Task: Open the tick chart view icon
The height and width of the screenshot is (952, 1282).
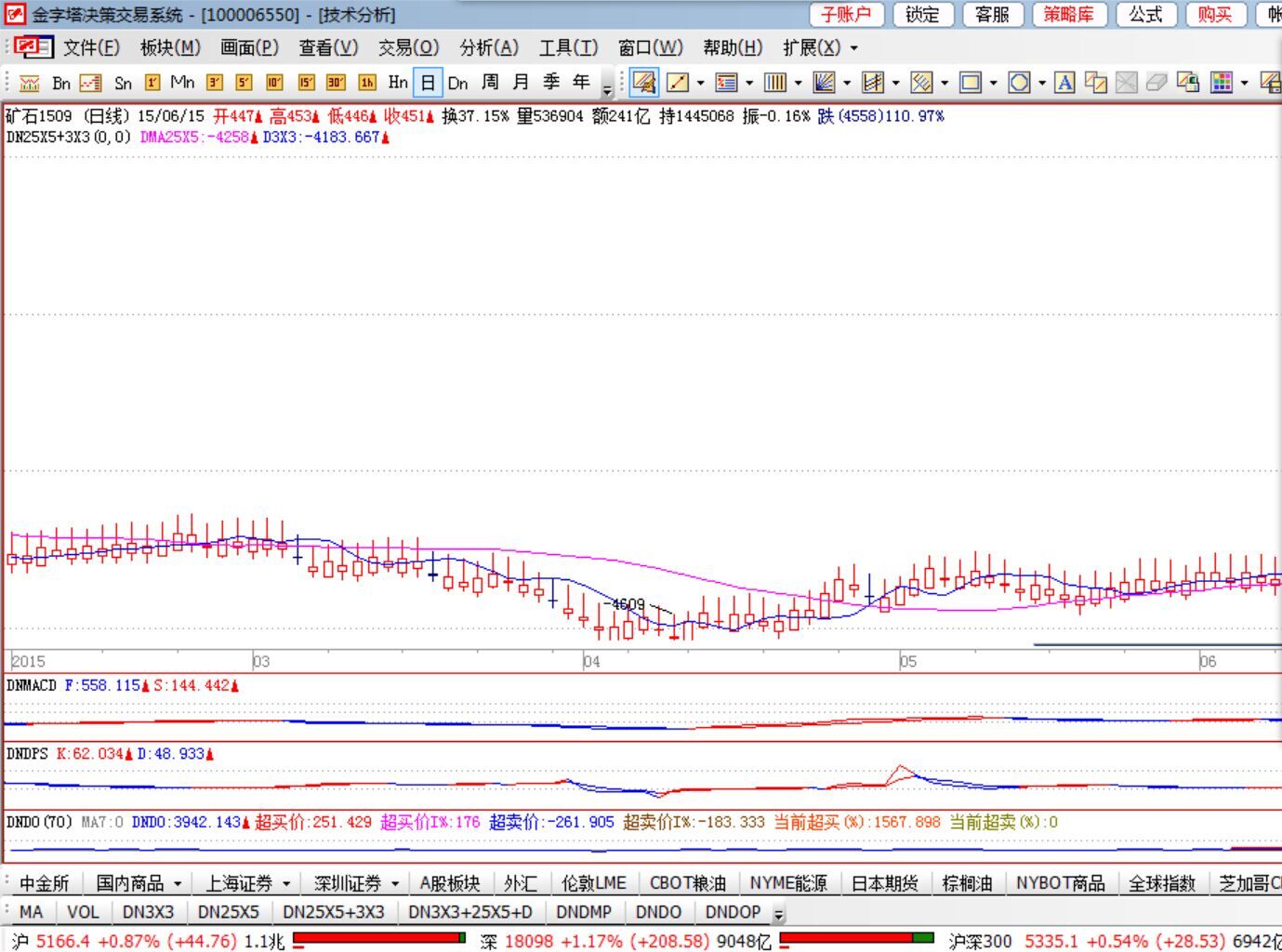Action: (x=29, y=83)
